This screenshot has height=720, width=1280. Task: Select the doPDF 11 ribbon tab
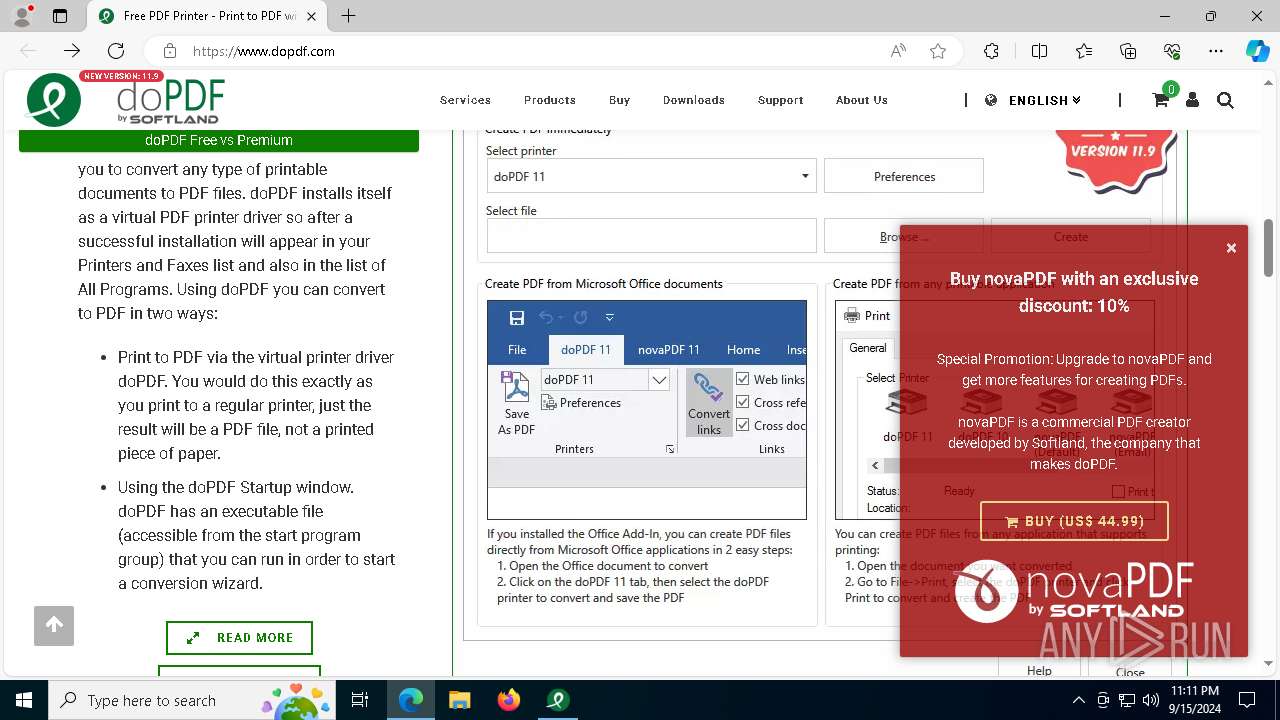point(586,350)
